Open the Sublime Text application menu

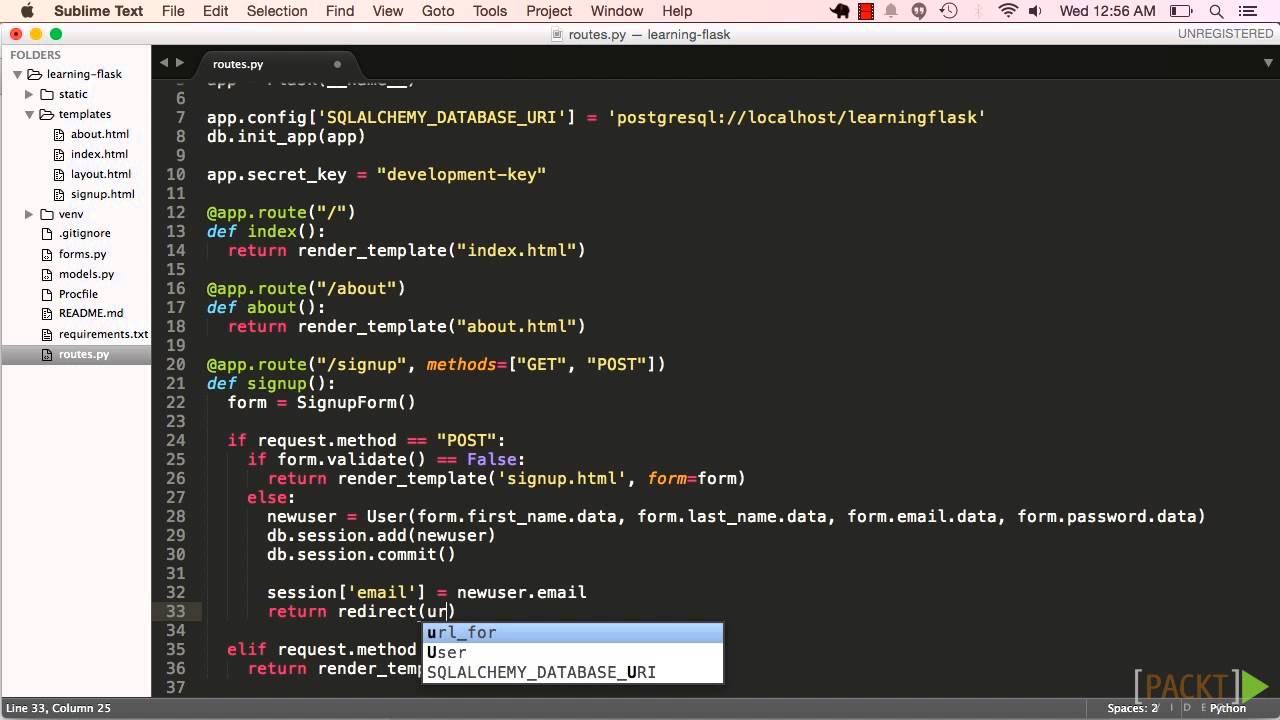coord(98,11)
